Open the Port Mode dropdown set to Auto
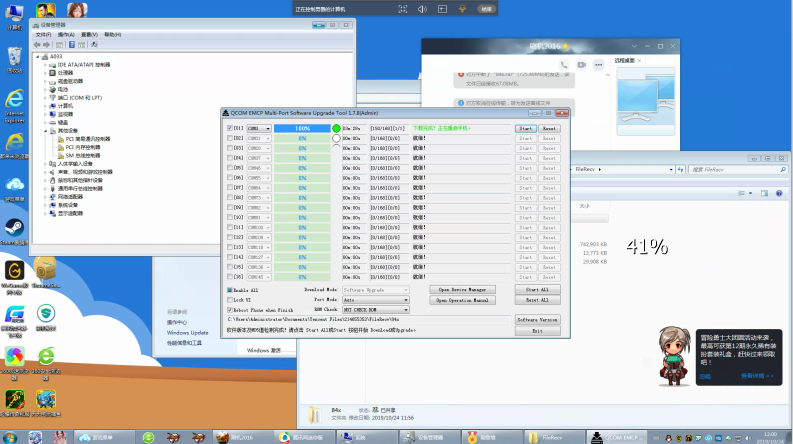Screen dimensions: 793x444 pyautogui.click(x=375, y=300)
